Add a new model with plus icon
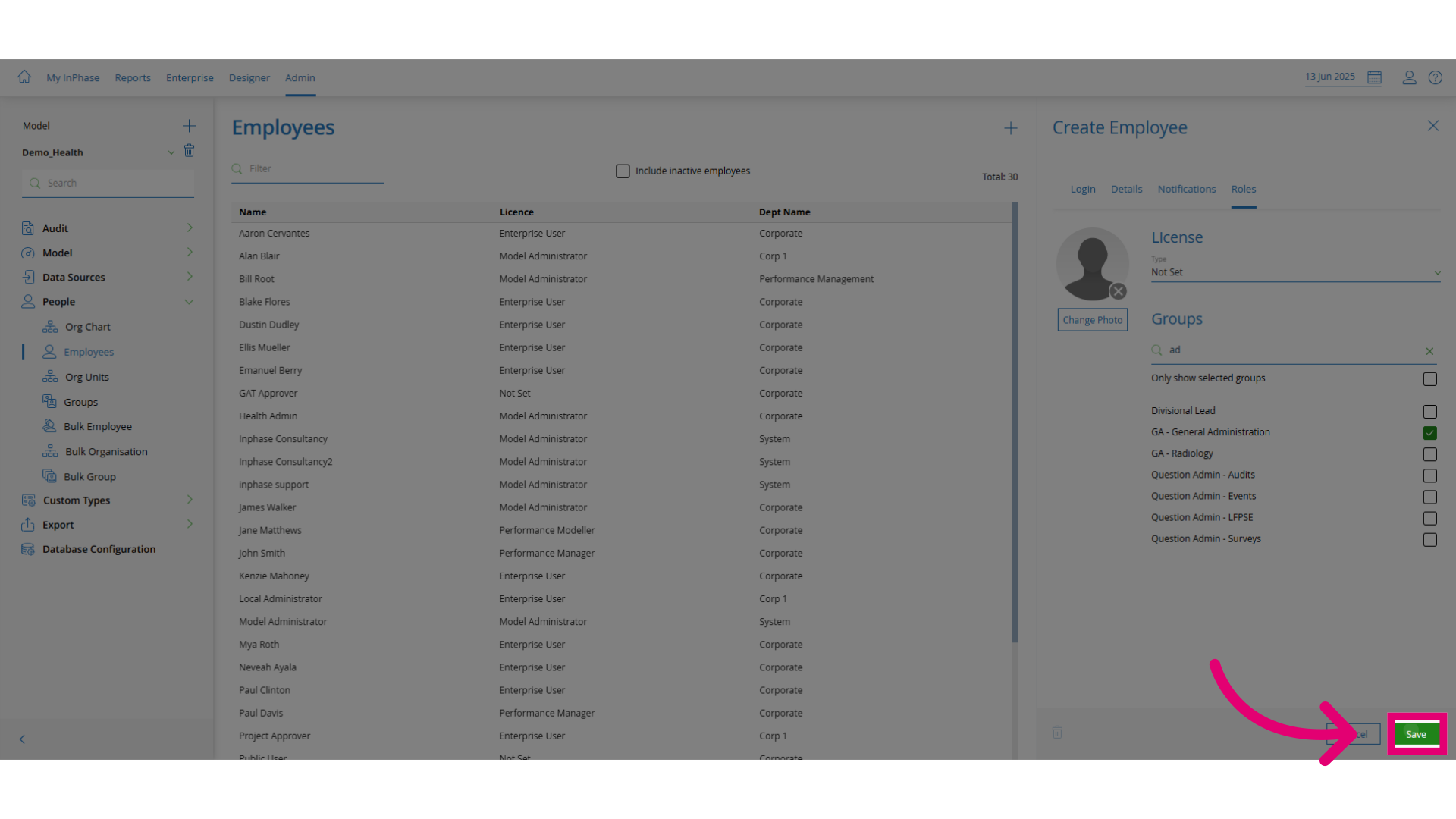The height and width of the screenshot is (819, 1456). pos(189,126)
